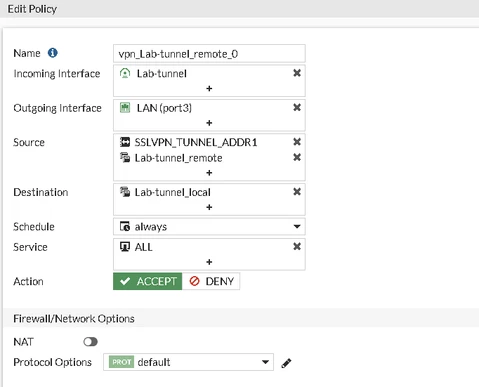Click the green PROT badge

point(121,362)
